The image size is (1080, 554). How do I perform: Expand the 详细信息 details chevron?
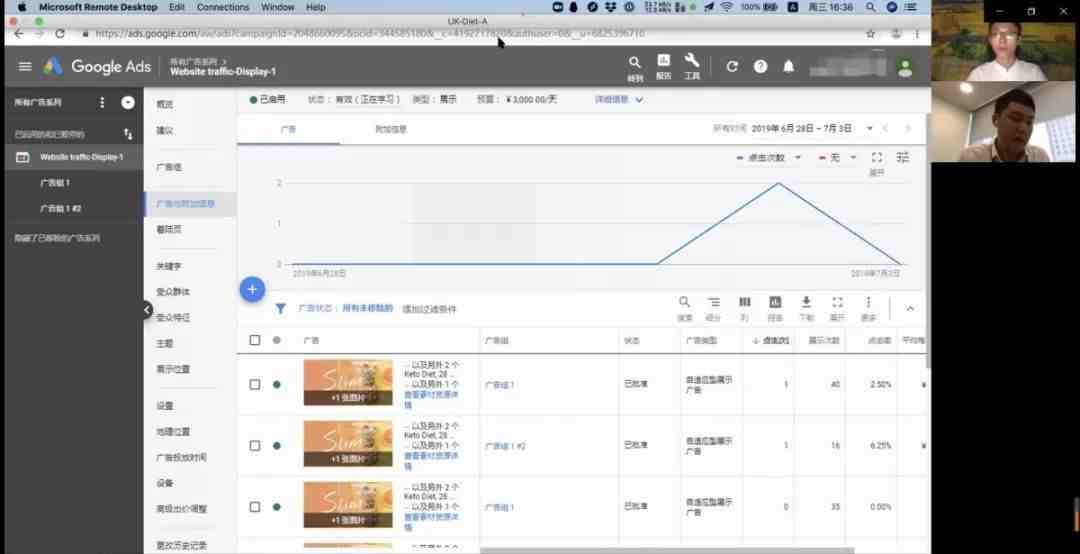coord(639,100)
